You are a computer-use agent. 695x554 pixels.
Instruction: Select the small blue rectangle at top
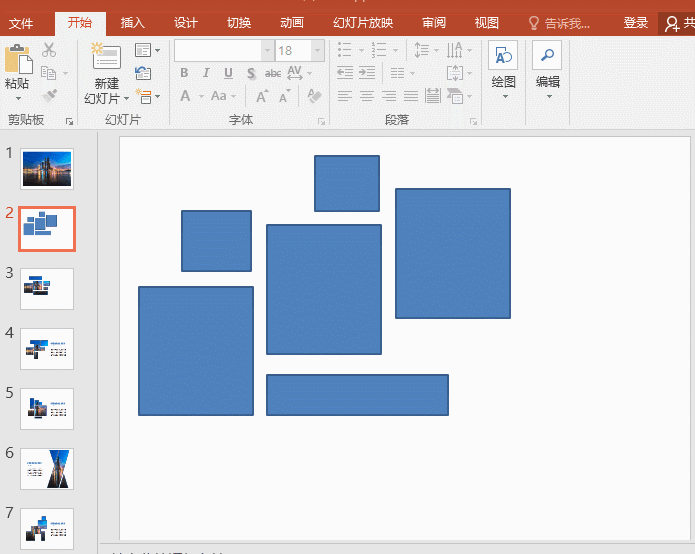click(347, 183)
